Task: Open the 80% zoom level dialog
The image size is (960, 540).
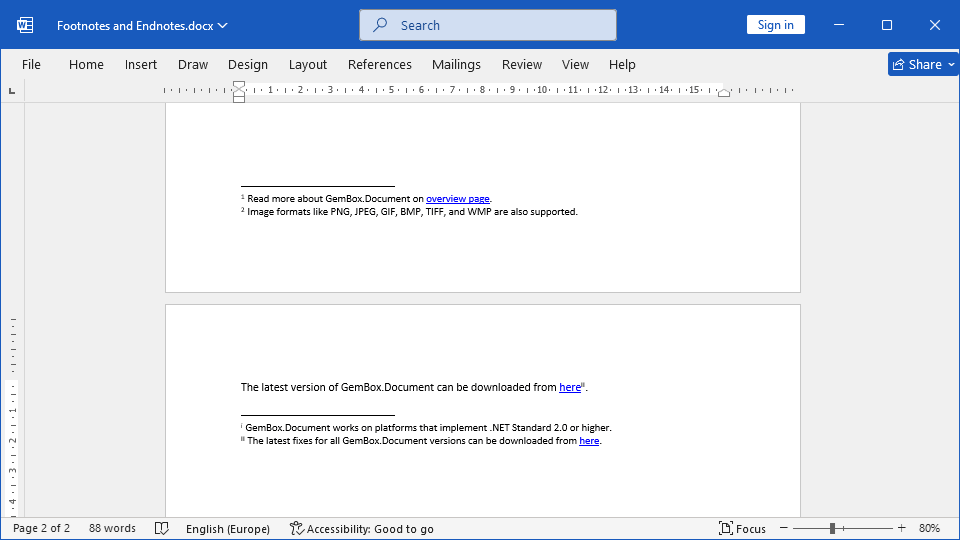Action: (x=929, y=528)
